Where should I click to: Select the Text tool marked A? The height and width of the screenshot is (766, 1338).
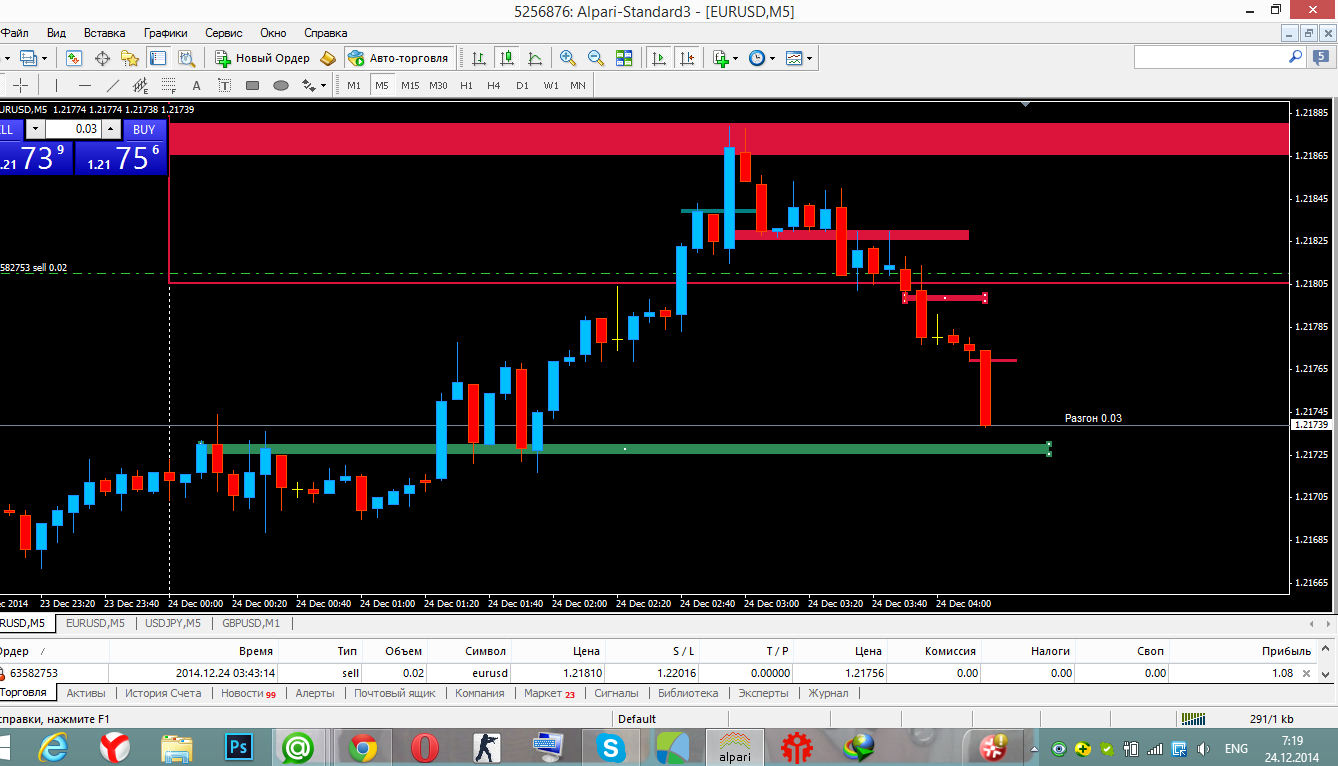click(x=196, y=85)
